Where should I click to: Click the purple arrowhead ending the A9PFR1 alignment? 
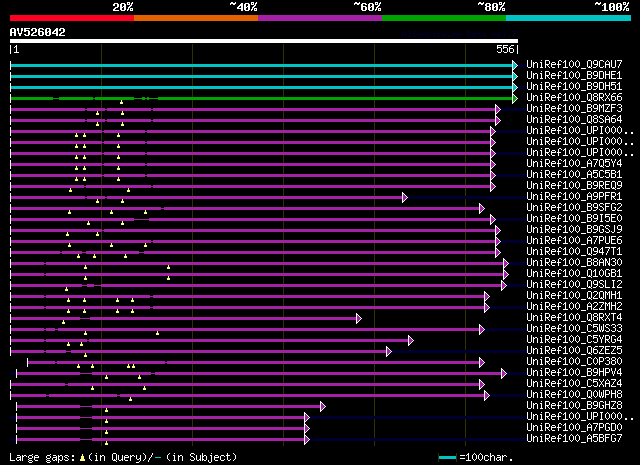coord(404,198)
